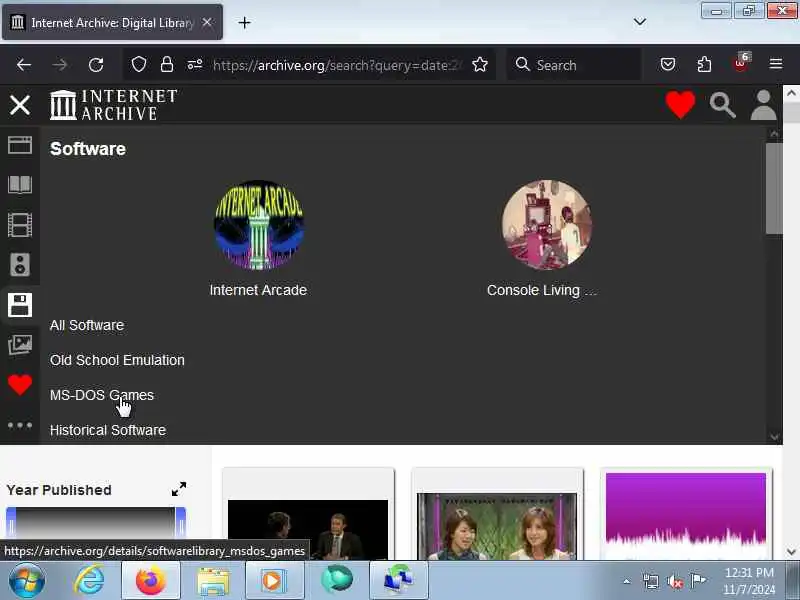Select the Internet Archive Digital Library tab

coord(112,22)
